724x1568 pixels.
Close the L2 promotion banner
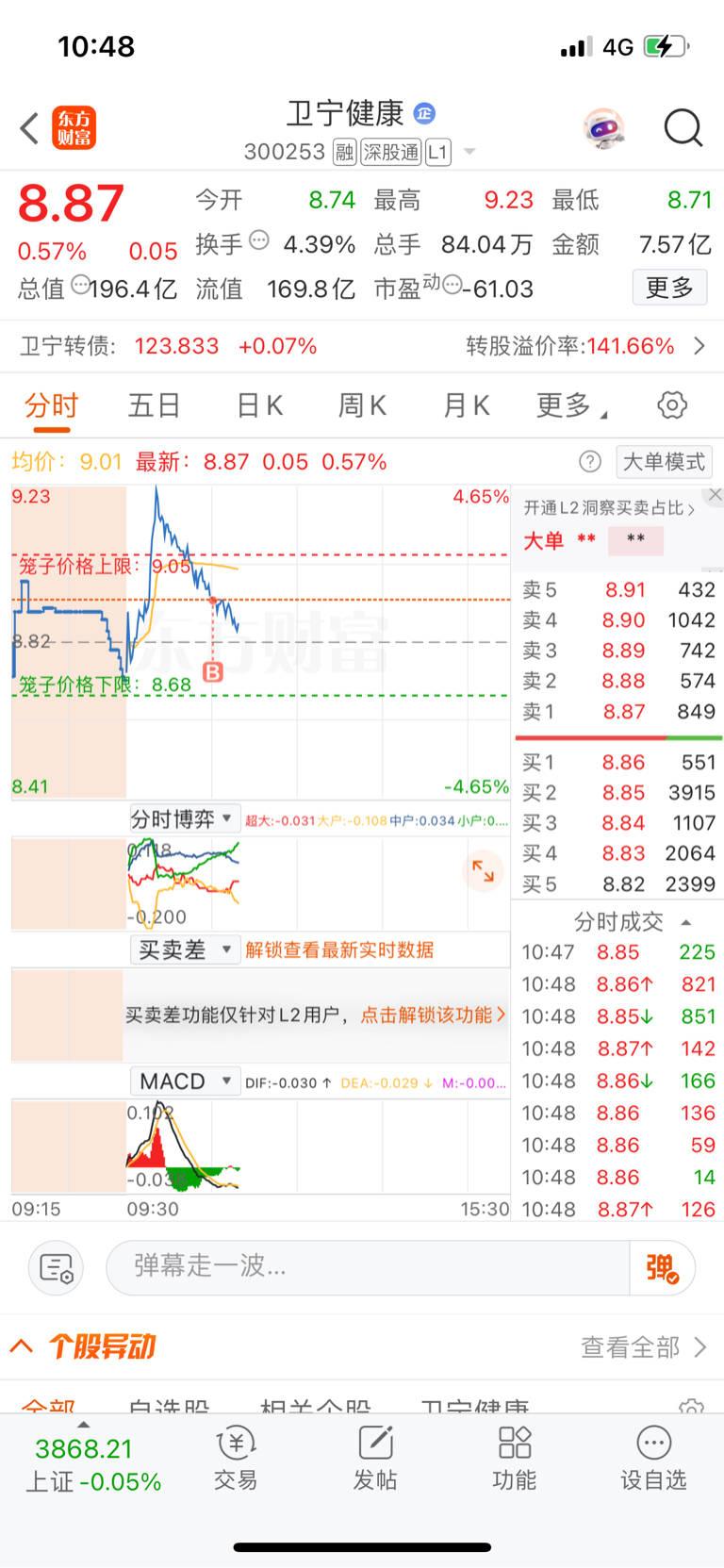[x=716, y=494]
